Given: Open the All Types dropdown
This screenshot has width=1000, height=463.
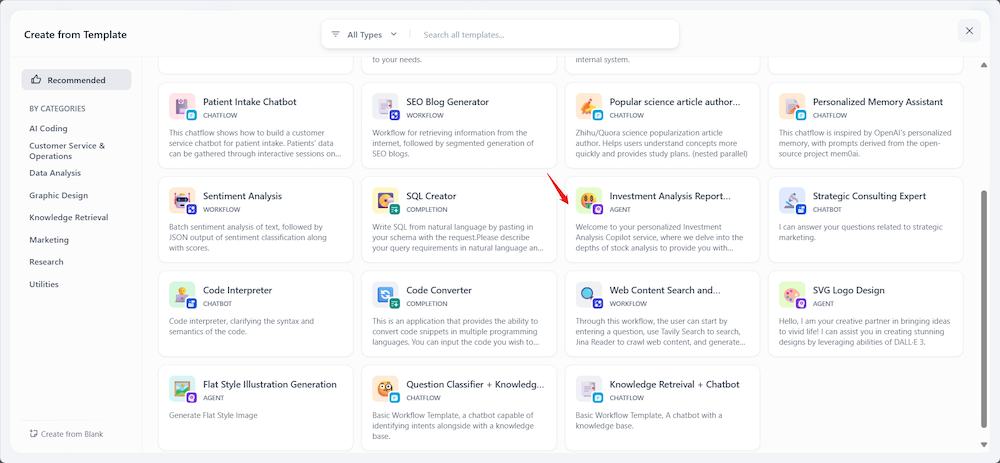Looking at the screenshot, I should 364,34.
